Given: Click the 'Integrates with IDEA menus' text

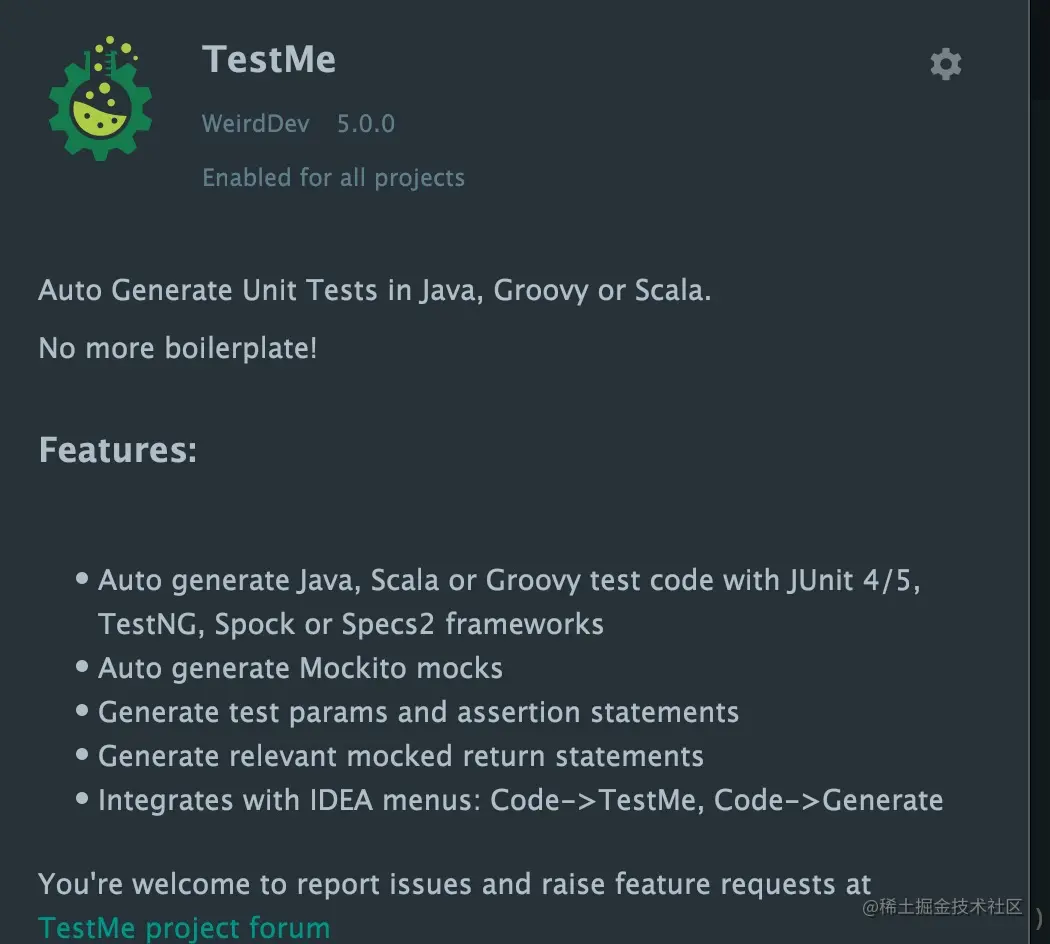Looking at the screenshot, I should click(290, 800).
